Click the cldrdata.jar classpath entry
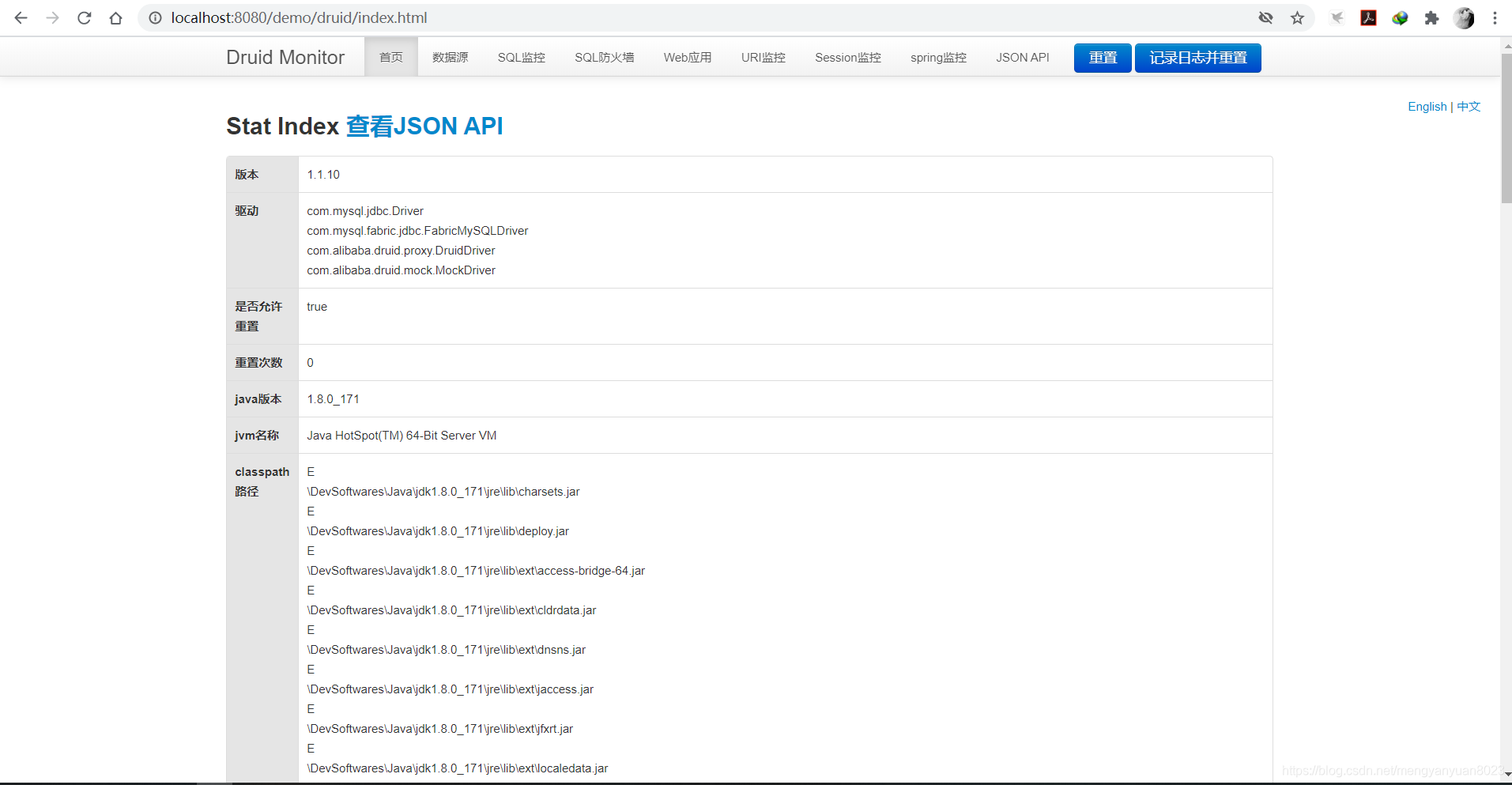 [451, 610]
